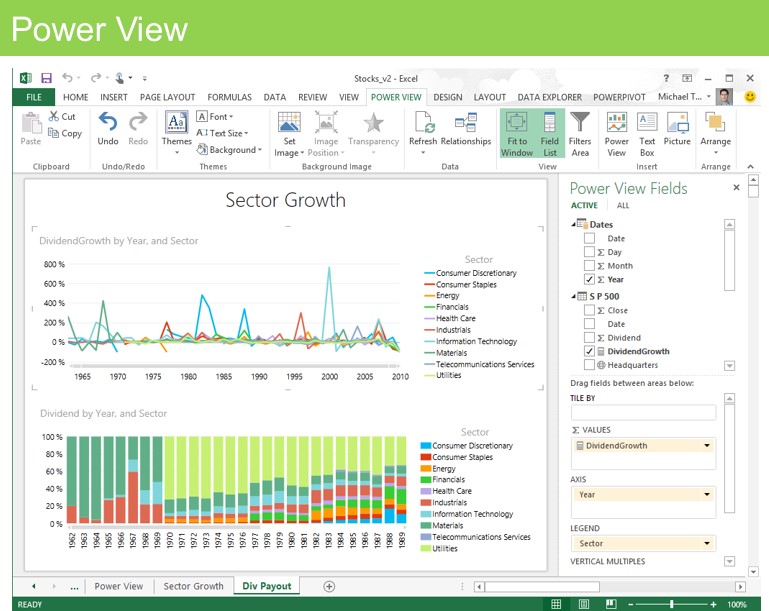The width and height of the screenshot is (769, 611).
Task: Open the Themes gallery
Action: point(177,132)
